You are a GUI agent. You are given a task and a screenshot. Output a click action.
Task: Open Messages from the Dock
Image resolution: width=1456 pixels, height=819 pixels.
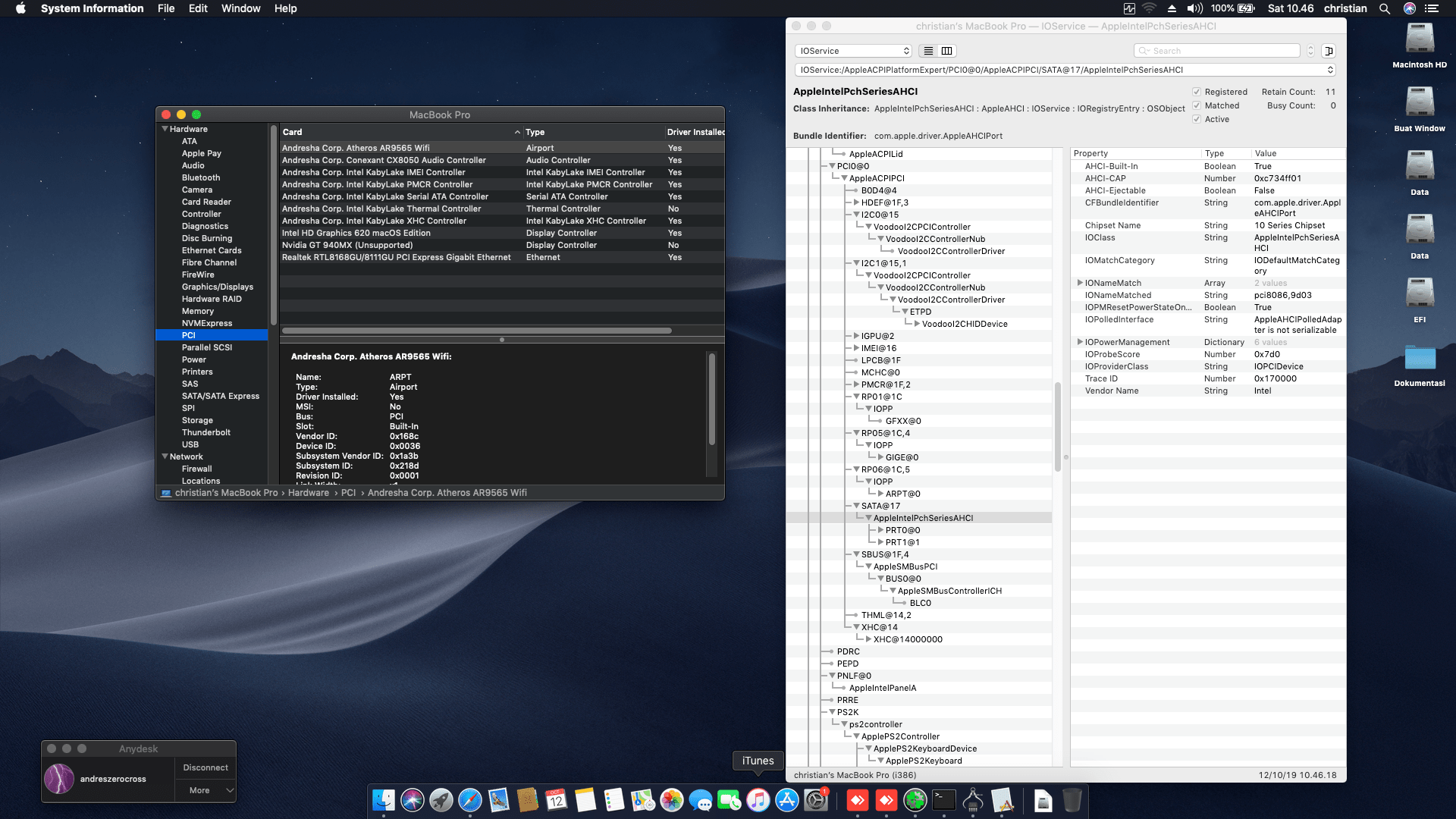699,800
